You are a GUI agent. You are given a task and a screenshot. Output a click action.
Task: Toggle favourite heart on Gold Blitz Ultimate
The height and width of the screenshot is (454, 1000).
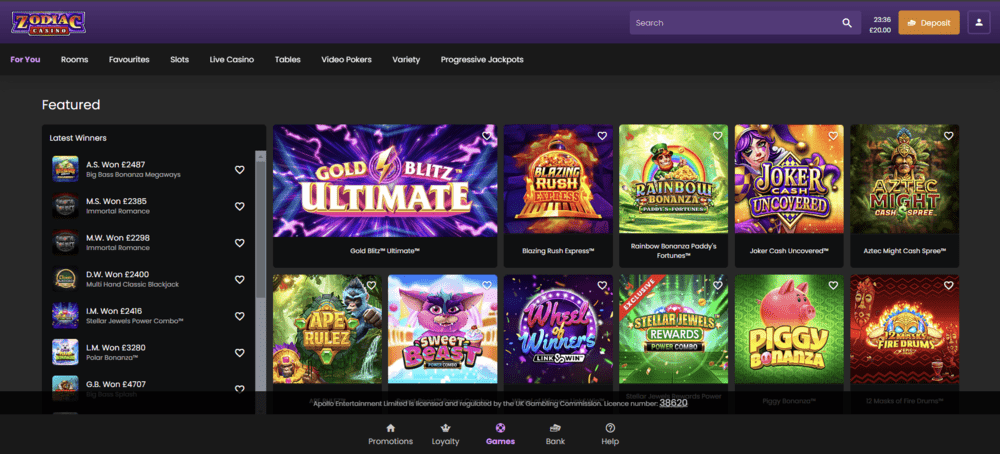tap(487, 136)
